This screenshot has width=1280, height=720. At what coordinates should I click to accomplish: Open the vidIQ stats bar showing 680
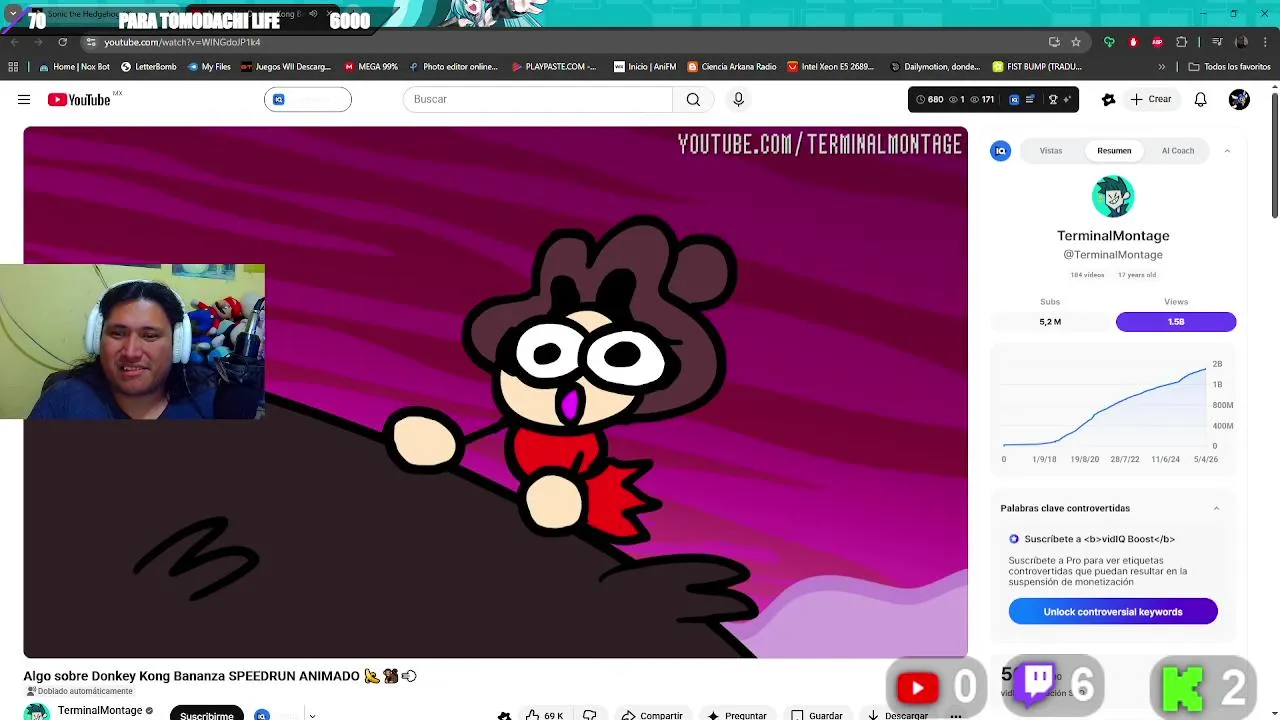click(993, 99)
